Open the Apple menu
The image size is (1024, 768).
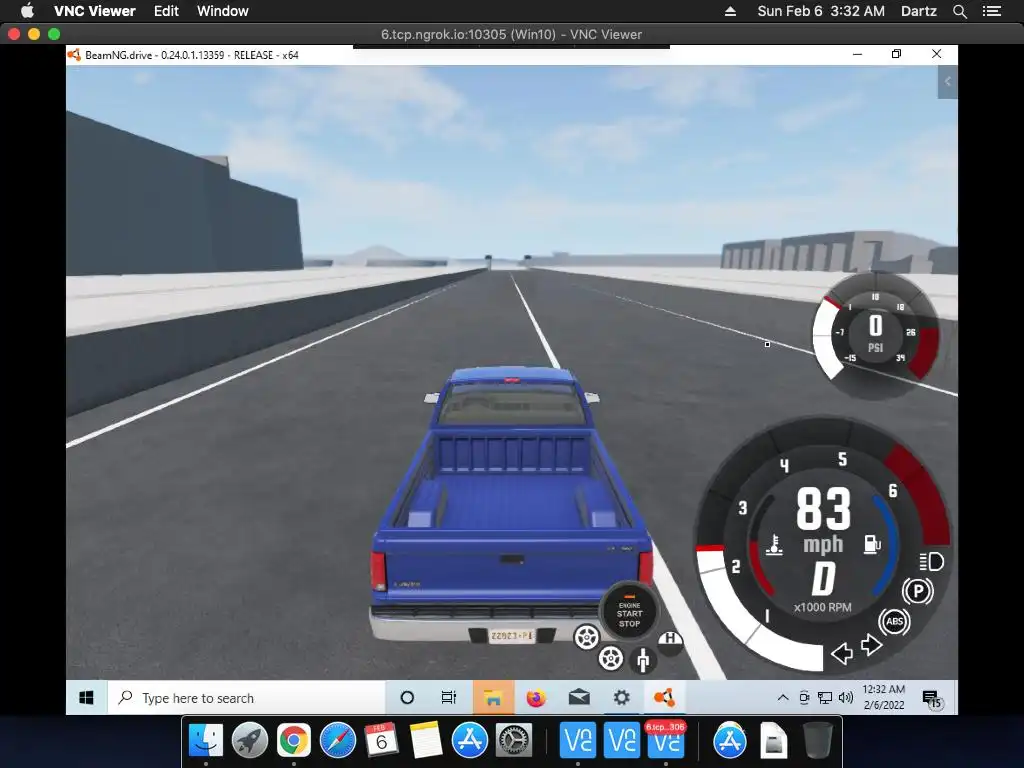click(x=27, y=10)
